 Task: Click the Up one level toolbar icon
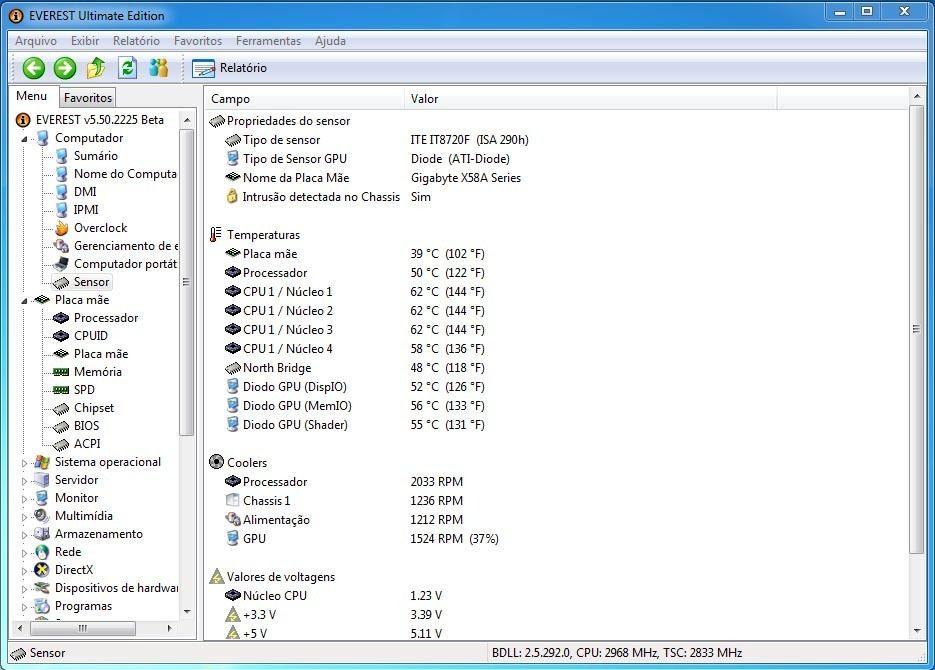coord(96,68)
